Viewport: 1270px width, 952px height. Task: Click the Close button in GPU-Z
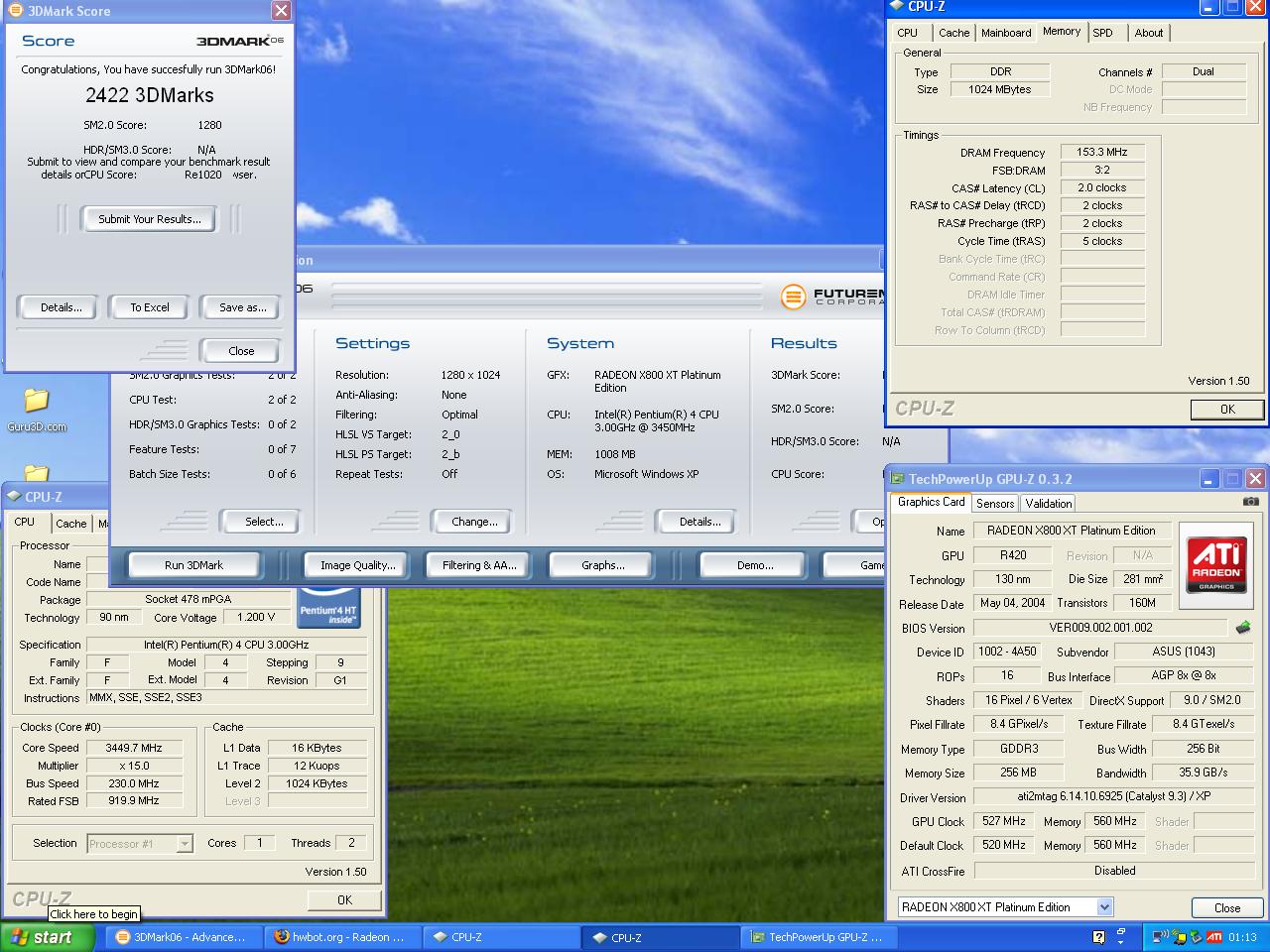1227,907
